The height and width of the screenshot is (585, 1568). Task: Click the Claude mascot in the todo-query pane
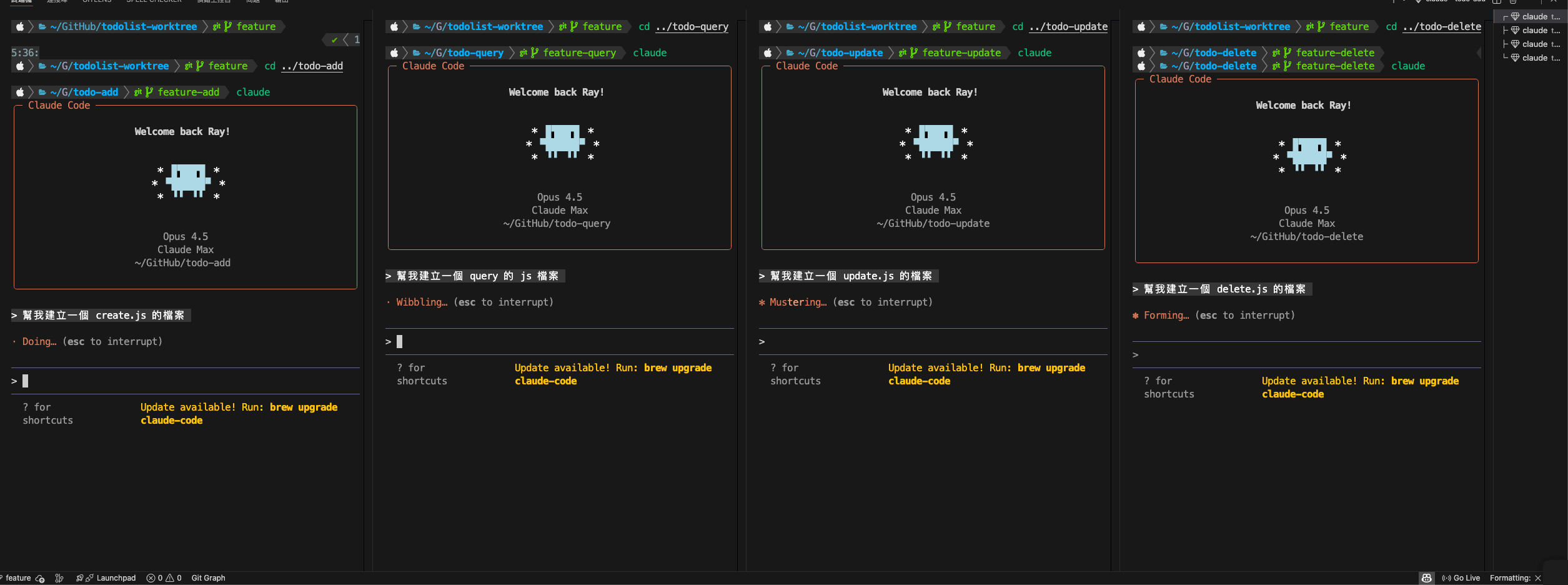tap(562, 142)
